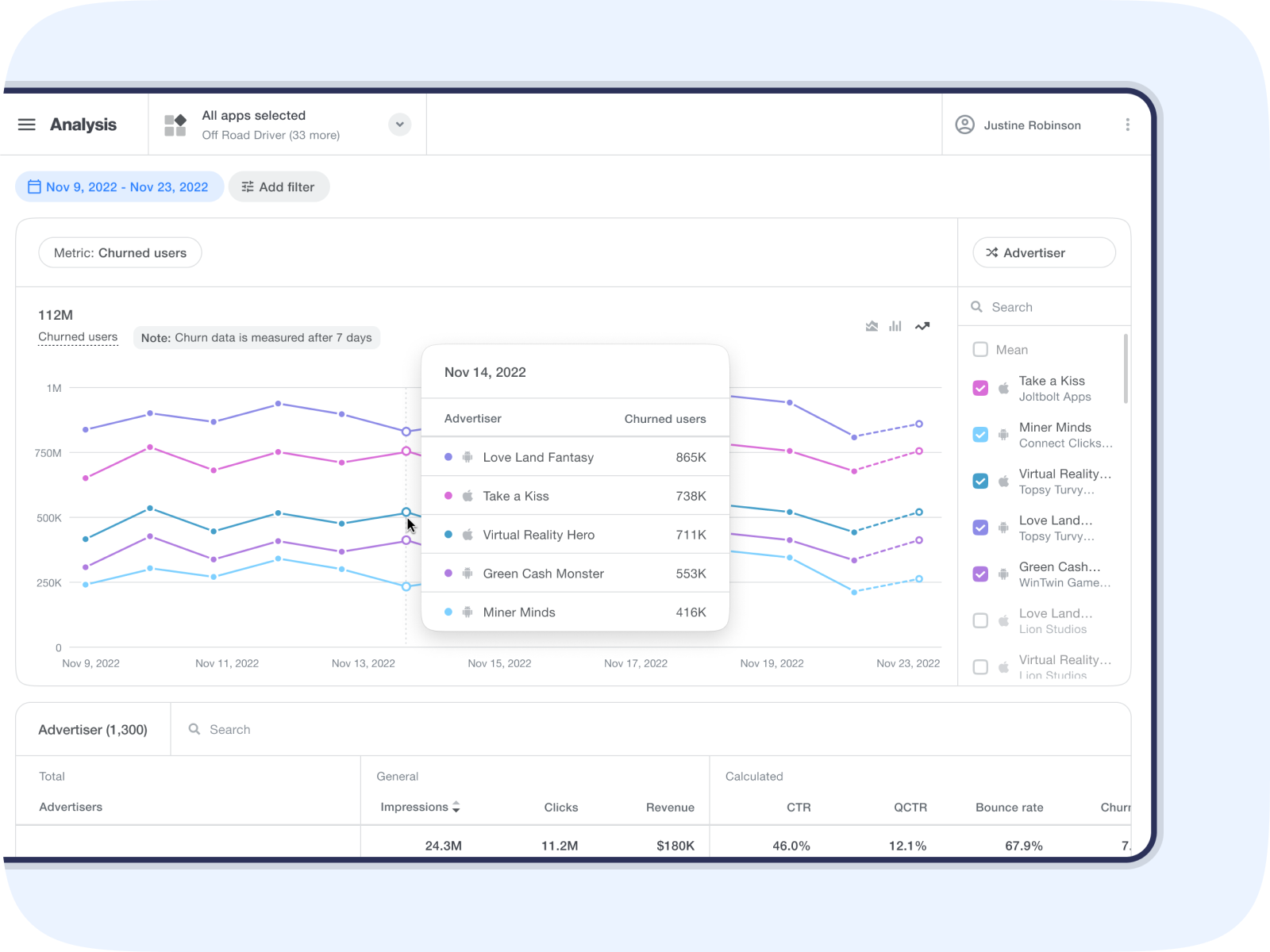Expand the All apps selected dropdown

click(x=400, y=125)
